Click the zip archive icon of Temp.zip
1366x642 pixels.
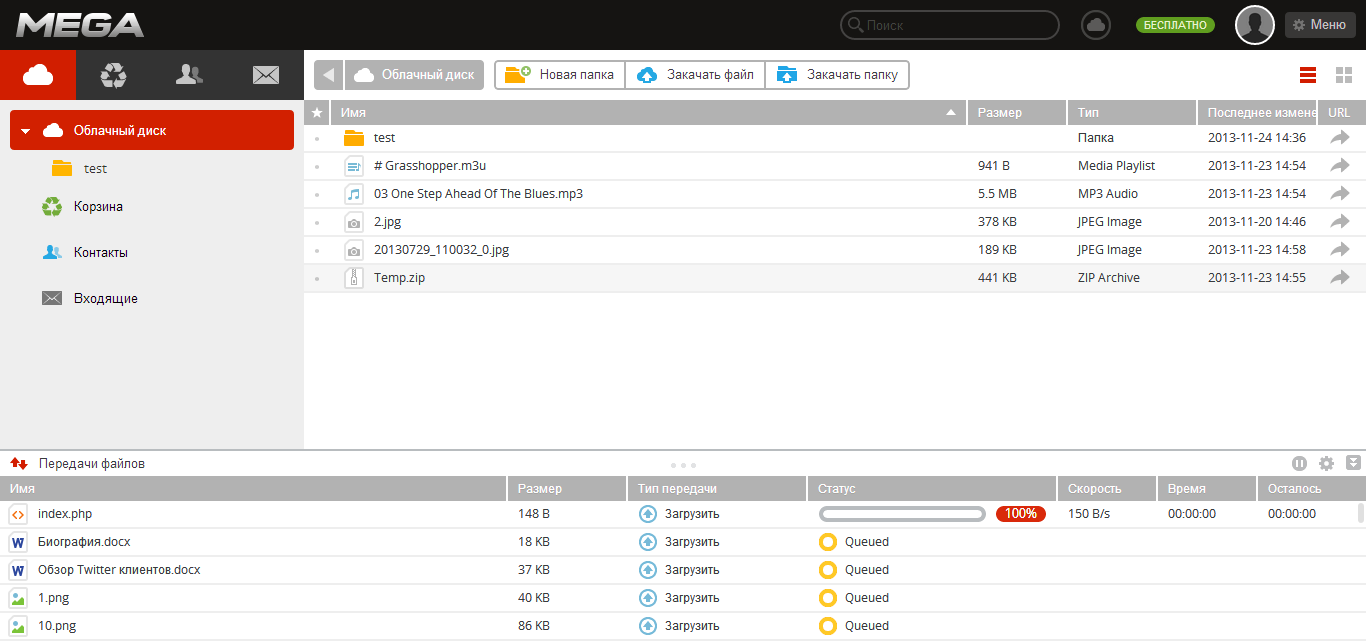tap(354, 278)
